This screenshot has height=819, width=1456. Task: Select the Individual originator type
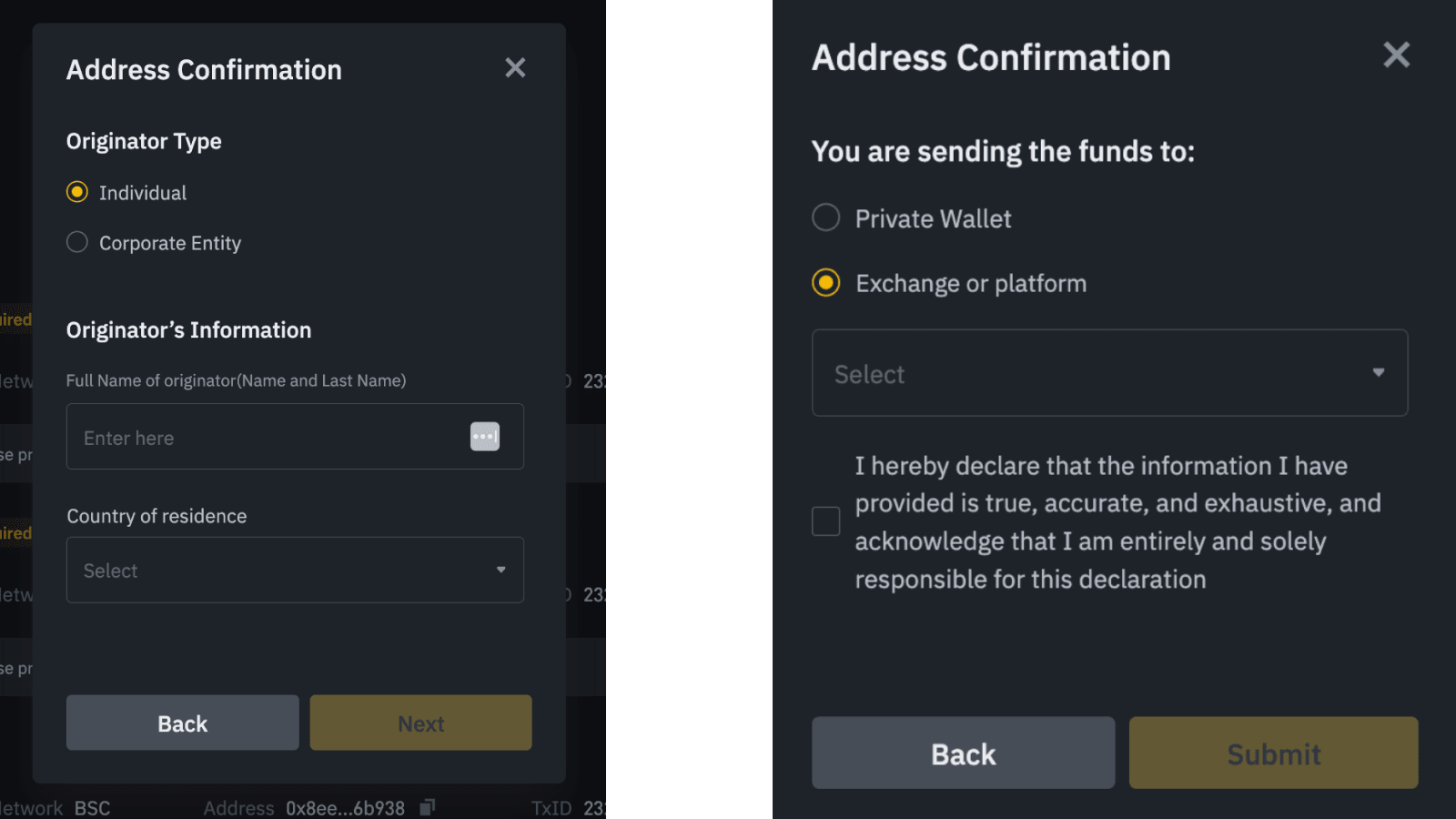(x=77, y=192)
